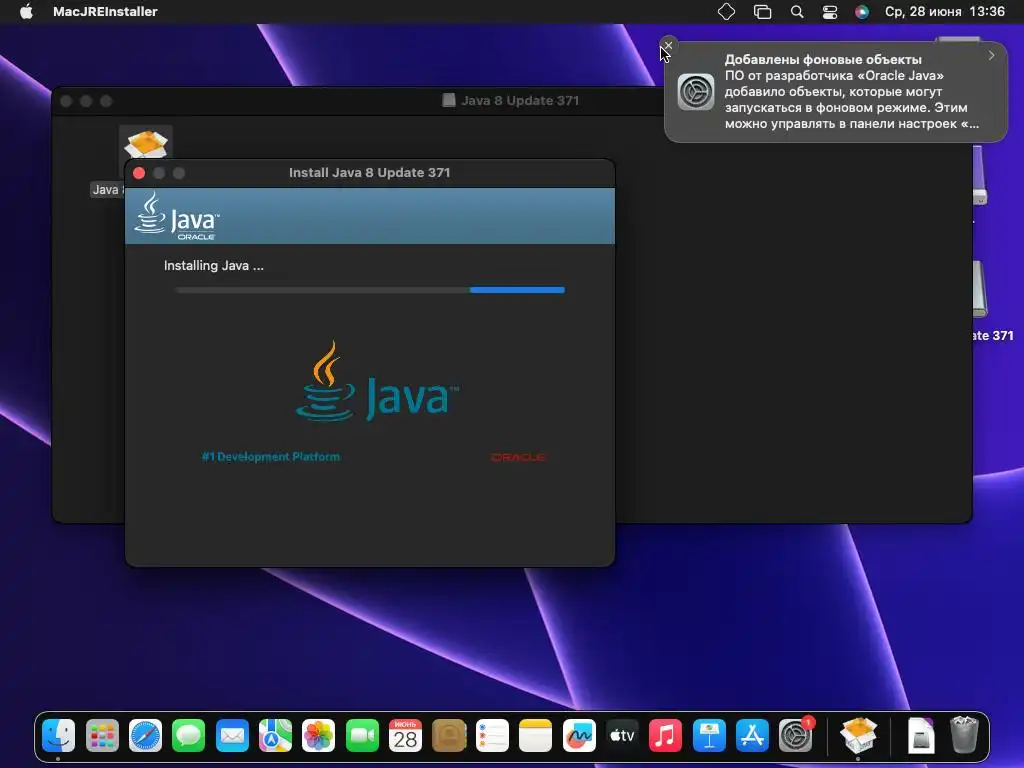Open Launchpad from the Dock
Image resolution: width=1024 pixels, height=768 pixels.
pyautogui.click(x=102, y=736)
